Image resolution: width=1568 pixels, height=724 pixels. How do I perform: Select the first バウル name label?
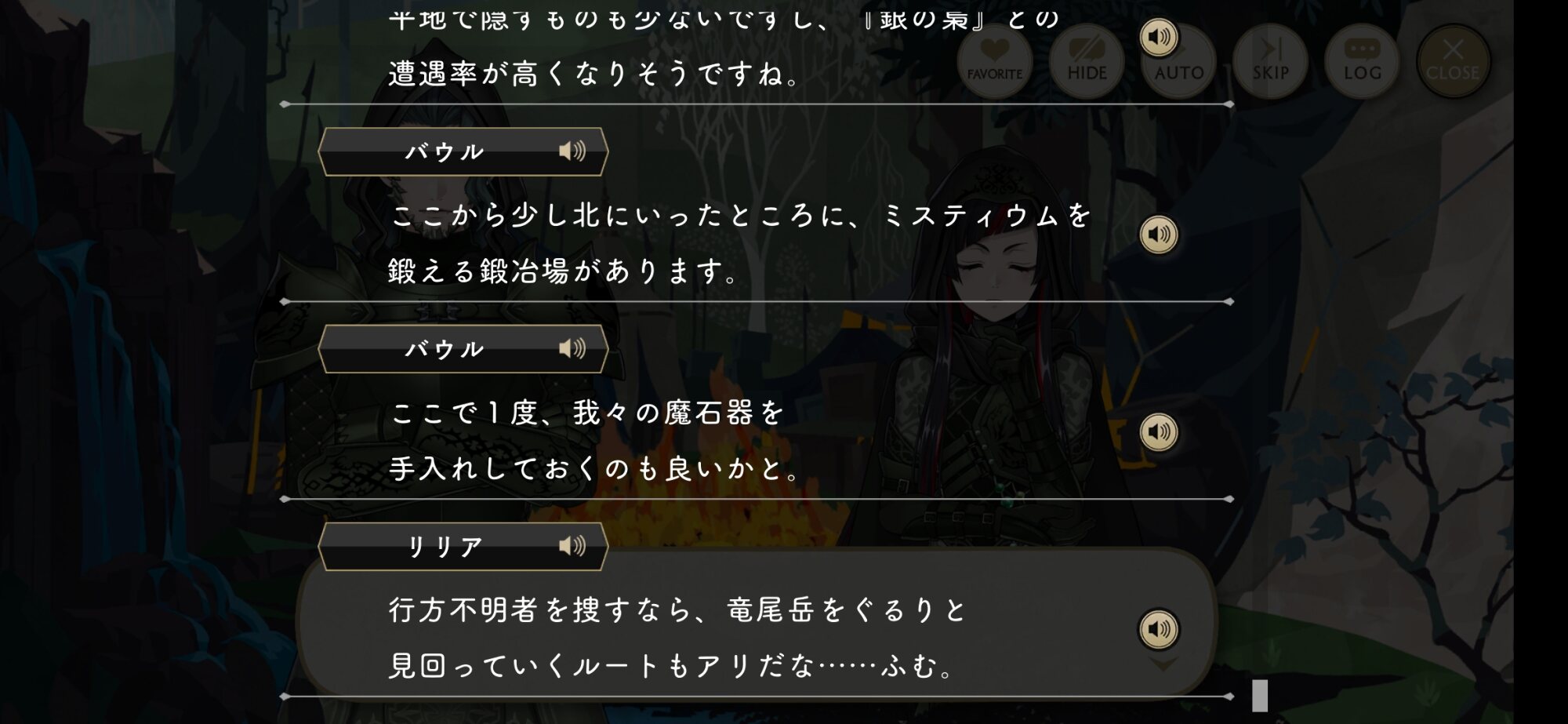point(445,151)
